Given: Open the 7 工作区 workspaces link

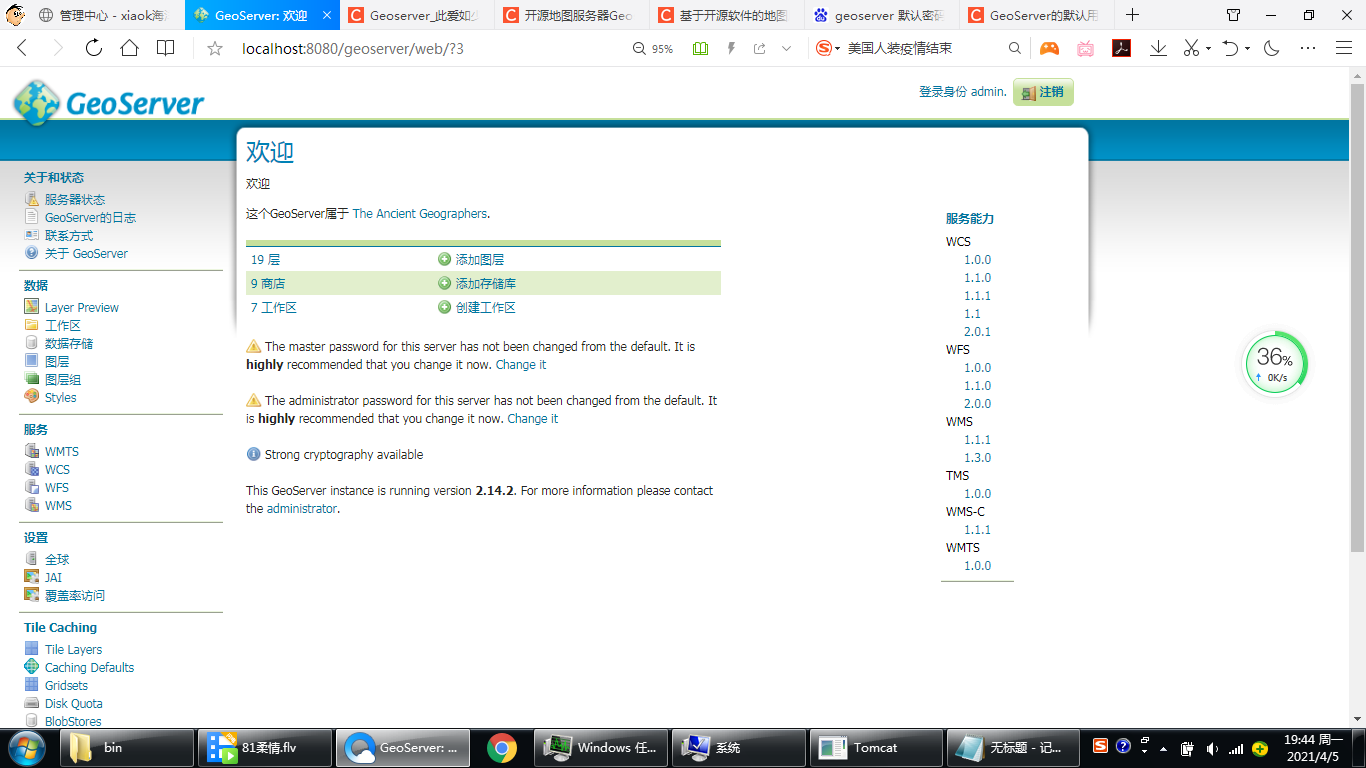Looking at the screenshot, I should 273,308.
